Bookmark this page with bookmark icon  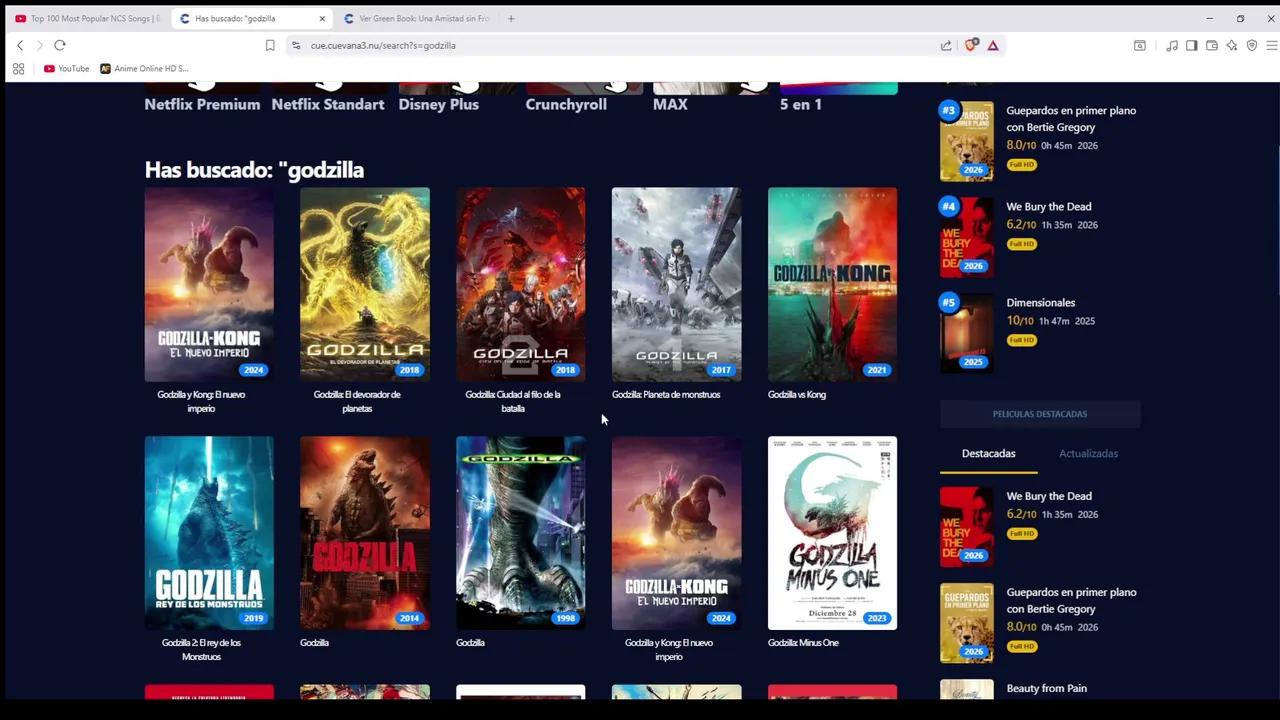coord(270,45)
